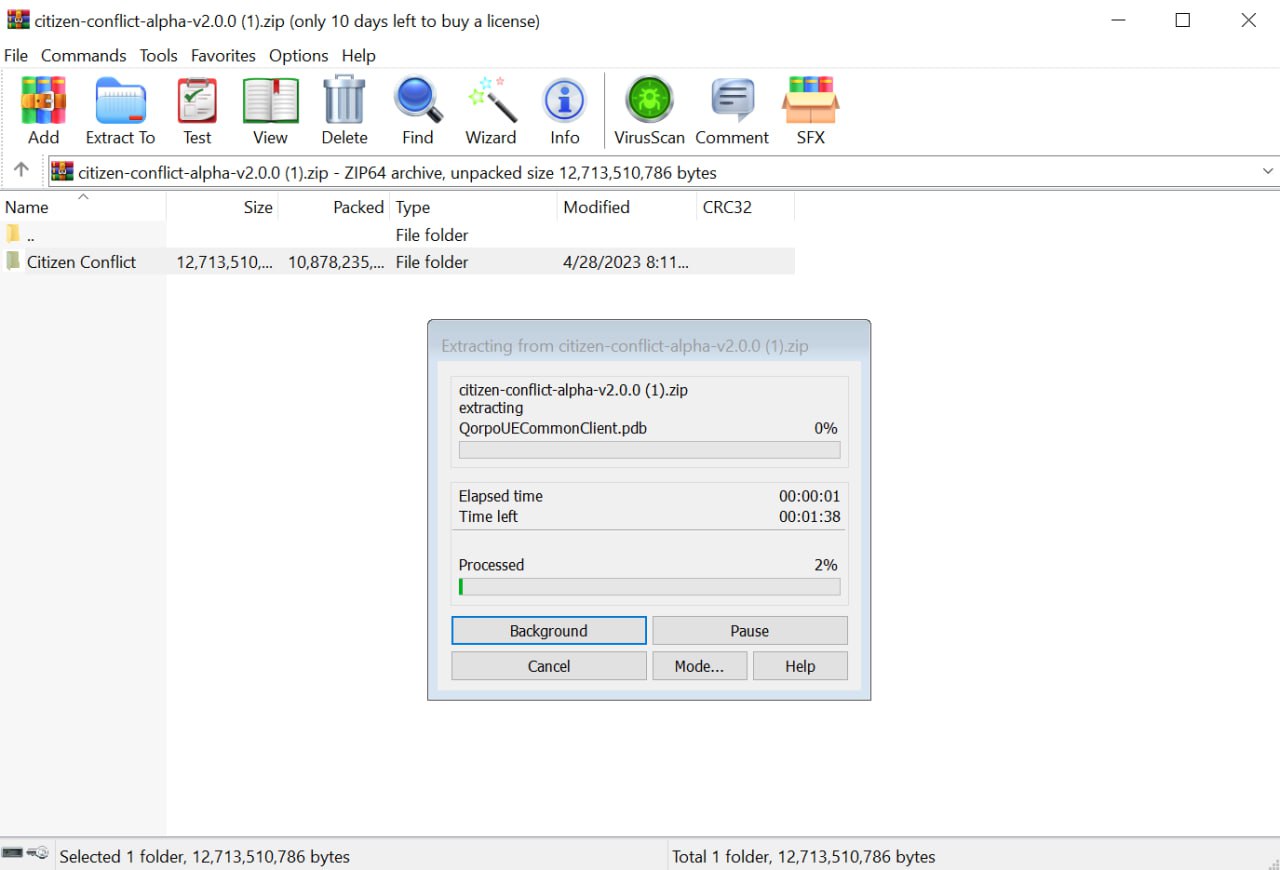Open the File menu

click(x=16, y=56)
